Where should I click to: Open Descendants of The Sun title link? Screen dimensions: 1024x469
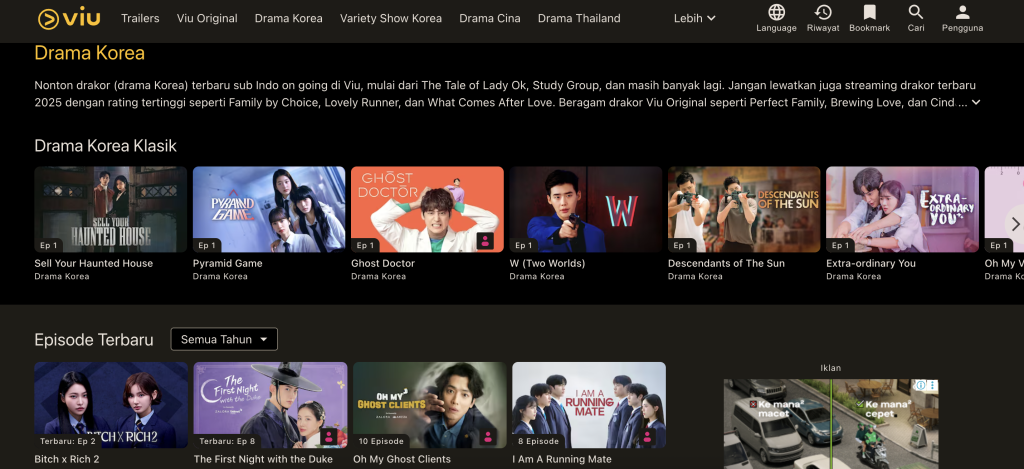(x=726, y=263)
